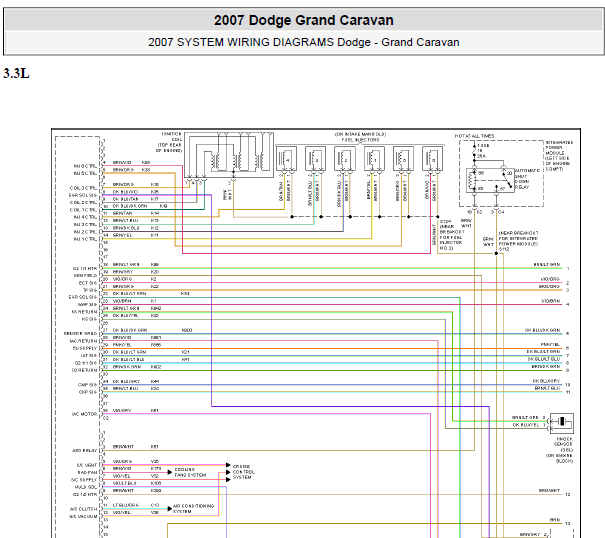Select fuel injector number 6 symbol
Viewport: 605px width, 538px height.
tap(432, 159)
